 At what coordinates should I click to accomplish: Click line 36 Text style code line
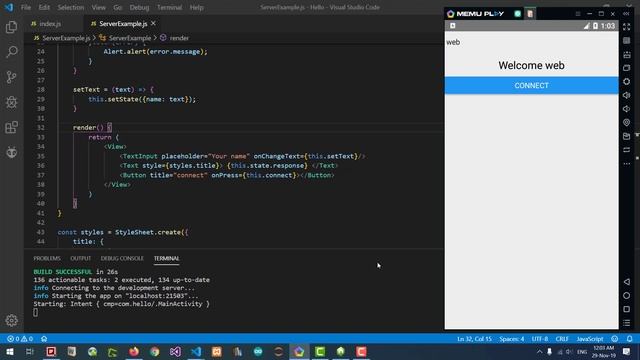229,166
